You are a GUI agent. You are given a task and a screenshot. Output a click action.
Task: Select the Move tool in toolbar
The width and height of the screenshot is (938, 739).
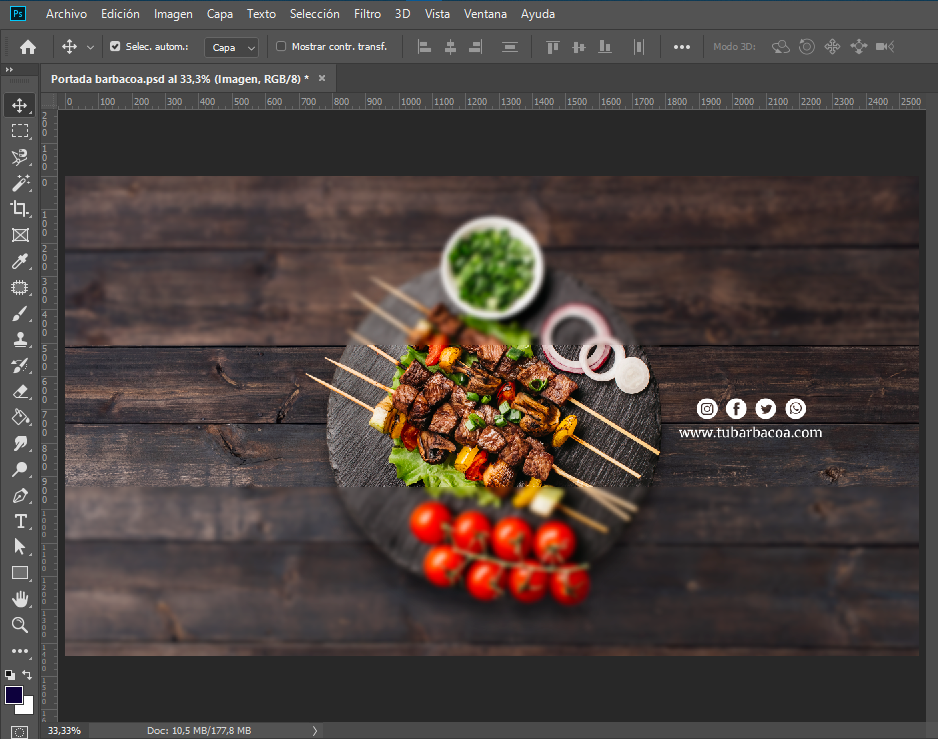(20, 105)
